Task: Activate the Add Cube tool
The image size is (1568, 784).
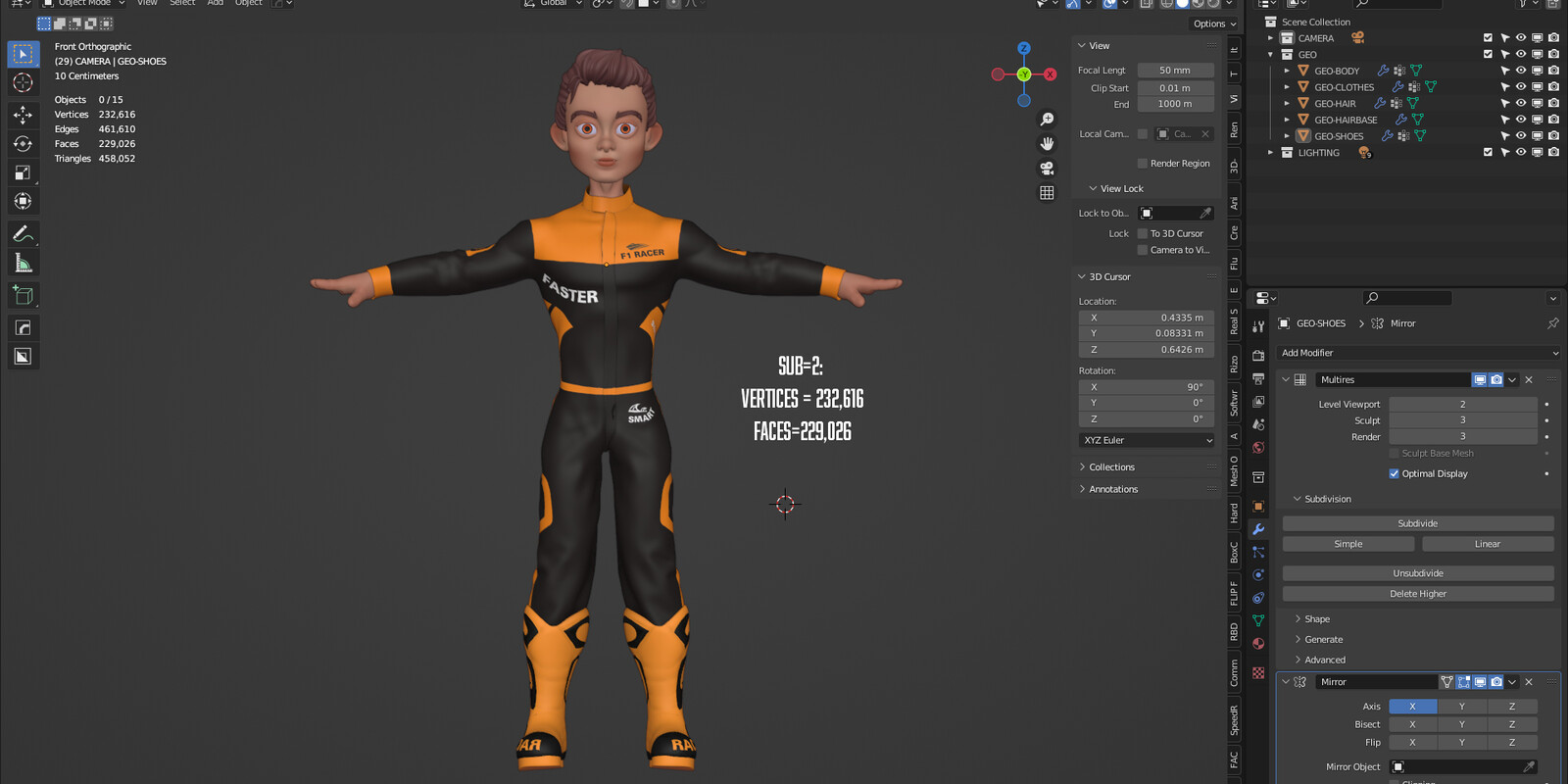Action: (x=24, y=295)
